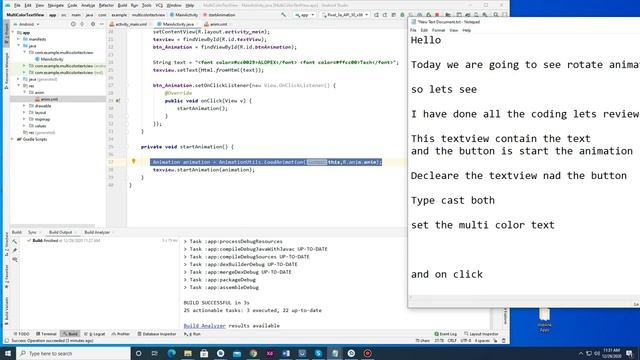Click the Search Everywhere magnifier icon
Viewport: 640px width, 360px height.
click(x=496, y=15)
